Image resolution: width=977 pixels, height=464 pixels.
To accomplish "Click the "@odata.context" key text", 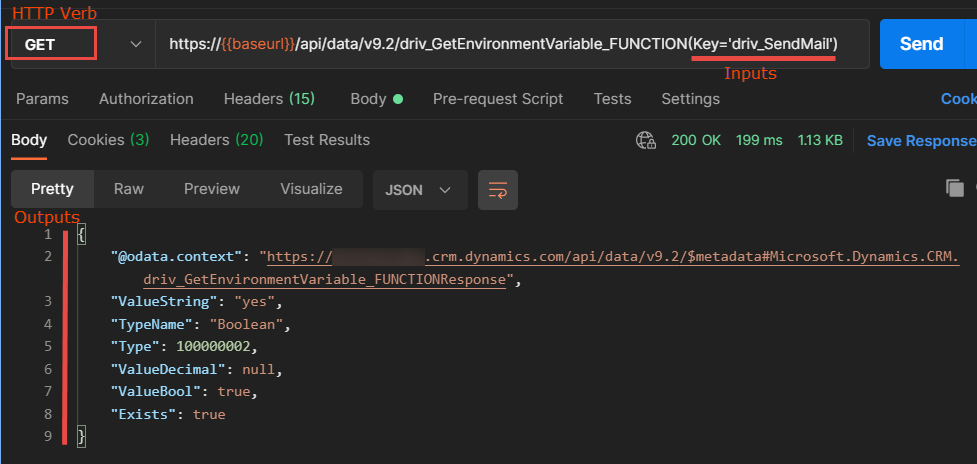I will (x=176, y=257).
